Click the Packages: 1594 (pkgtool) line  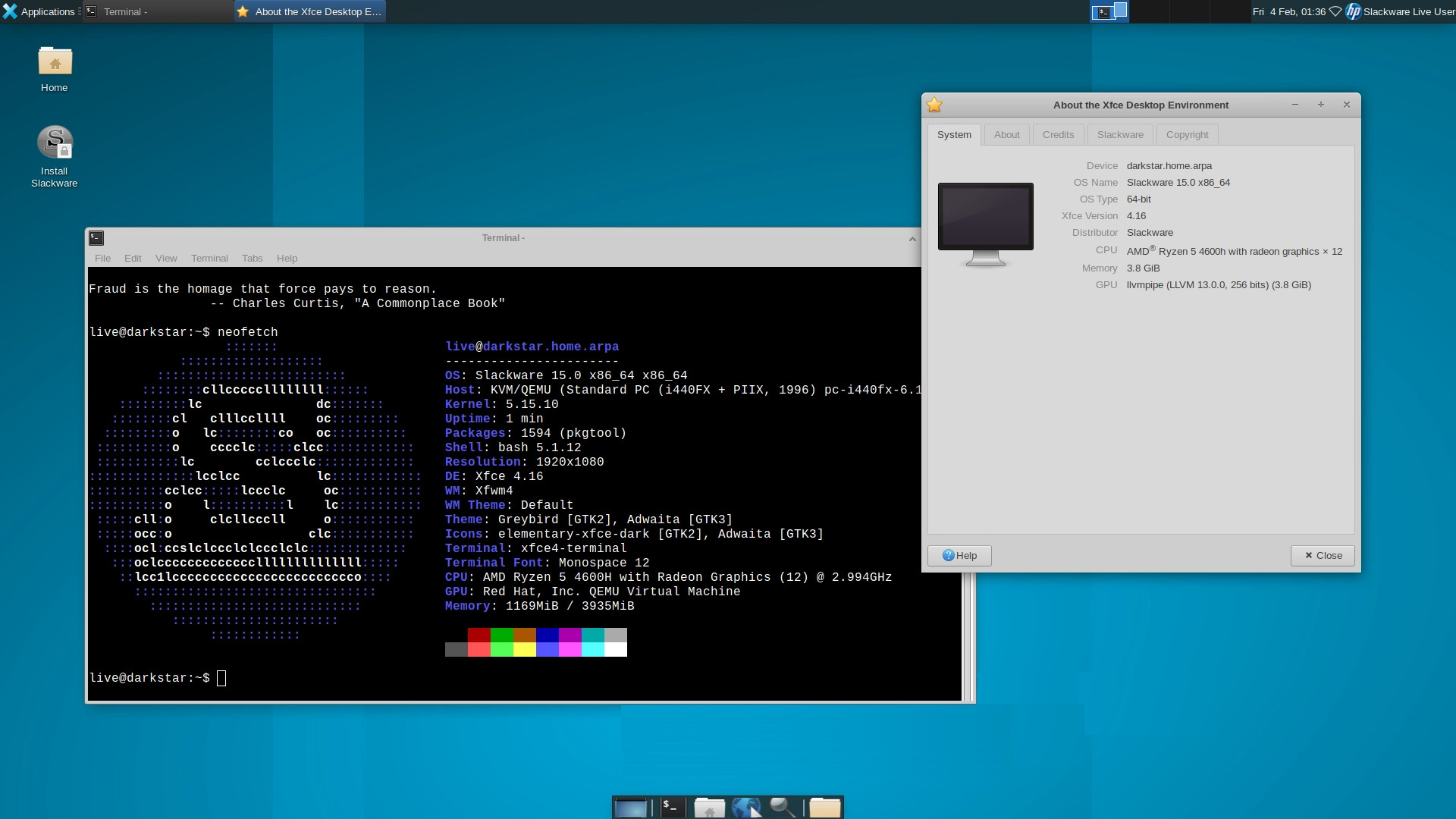pyautogui.click(x=535, y=433)
